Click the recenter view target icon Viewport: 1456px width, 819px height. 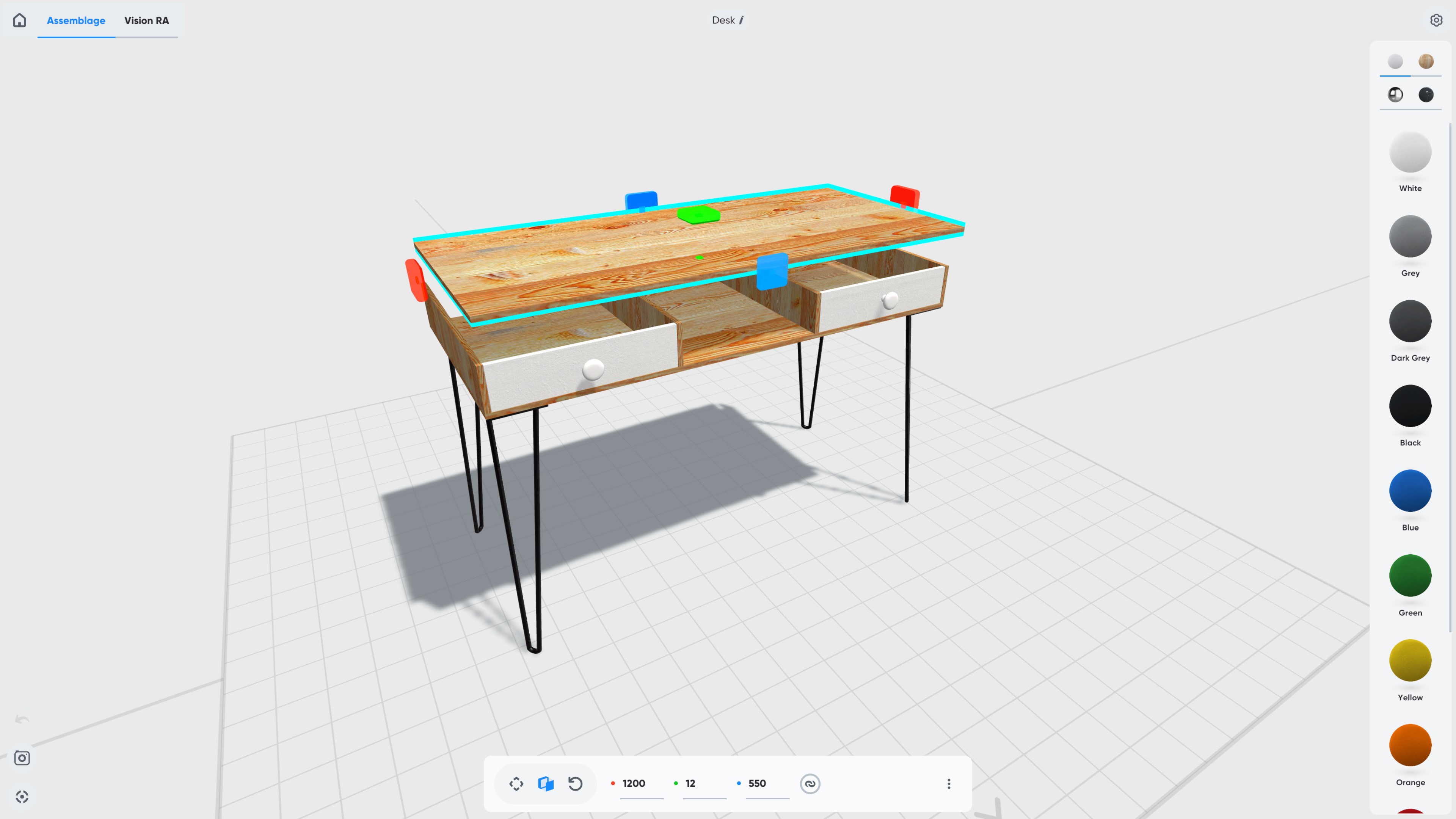pos(22,796)
